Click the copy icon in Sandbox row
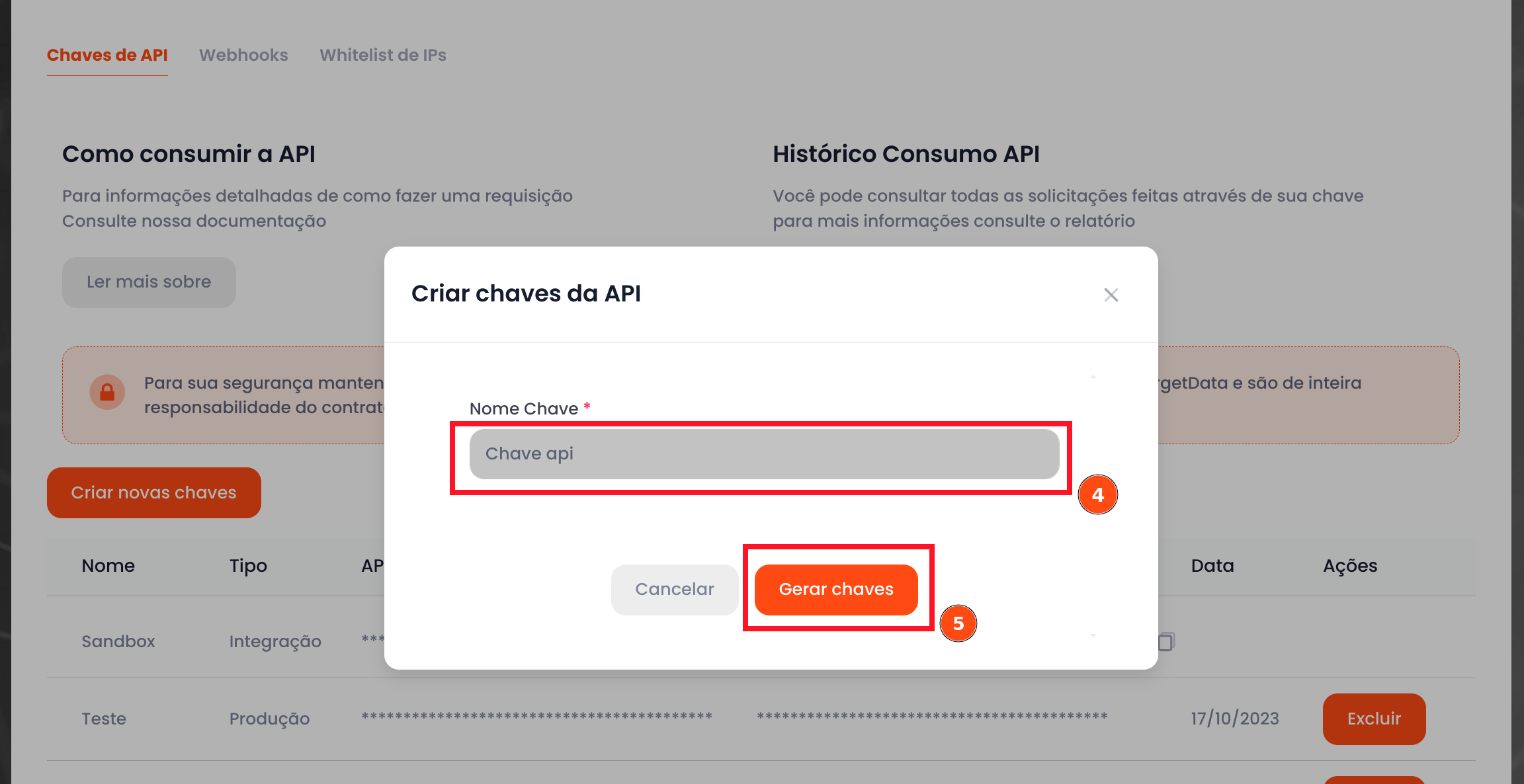Screen dimensions: 1524x784 (x=1165, y=641)
